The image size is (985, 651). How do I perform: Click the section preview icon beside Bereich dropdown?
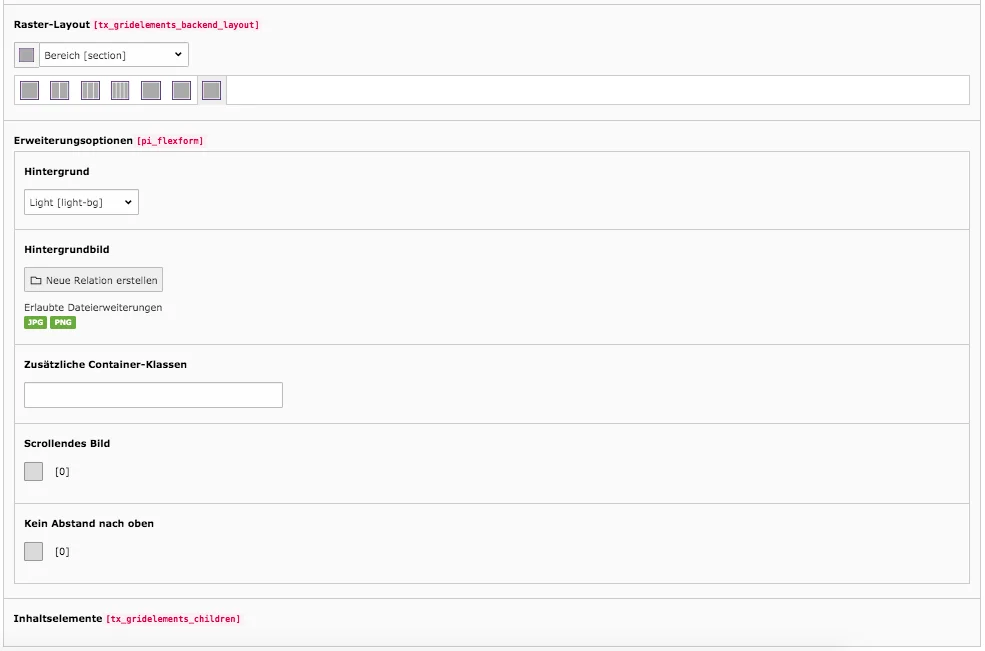point(26,54)
